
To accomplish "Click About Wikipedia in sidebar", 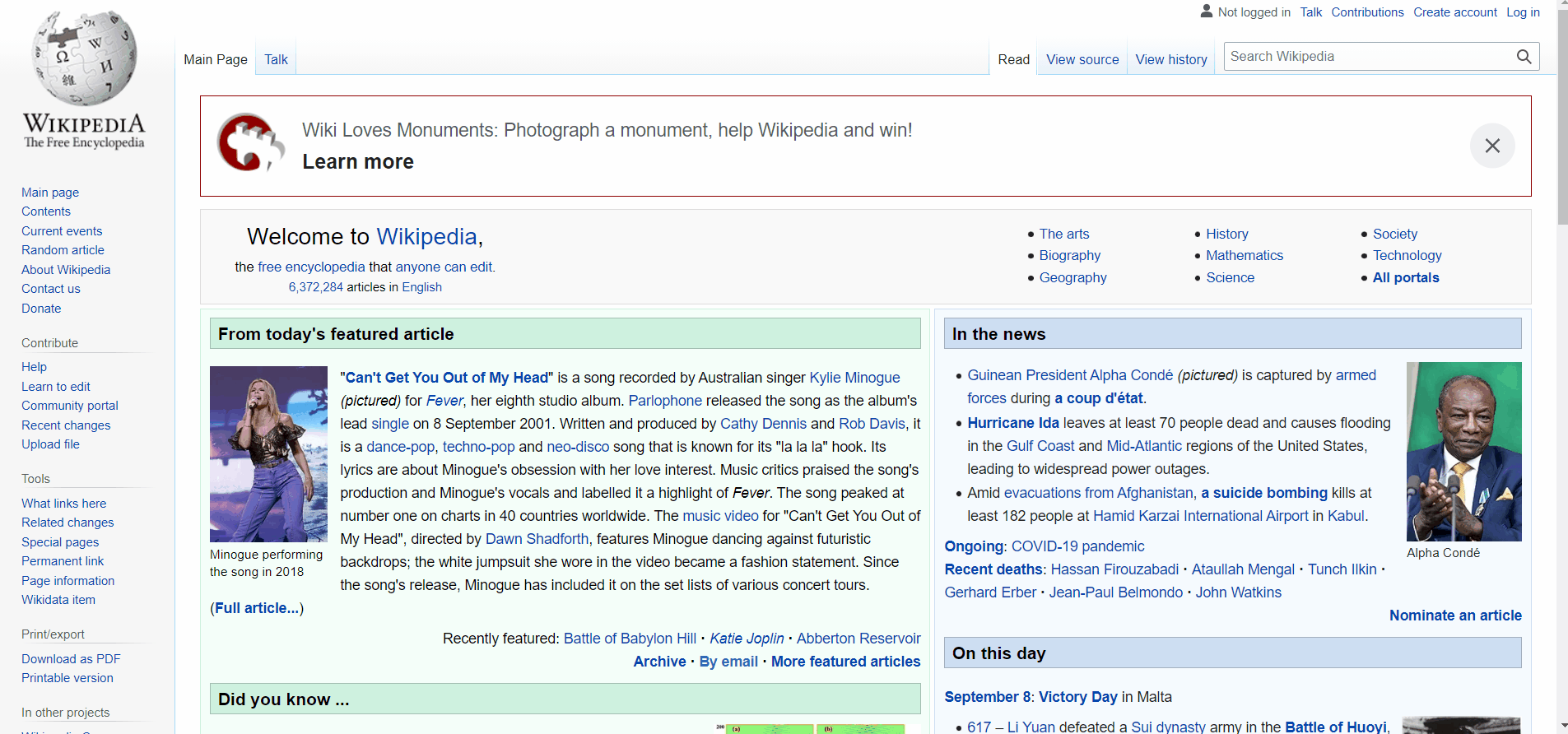I will click(x=66, y=270).
